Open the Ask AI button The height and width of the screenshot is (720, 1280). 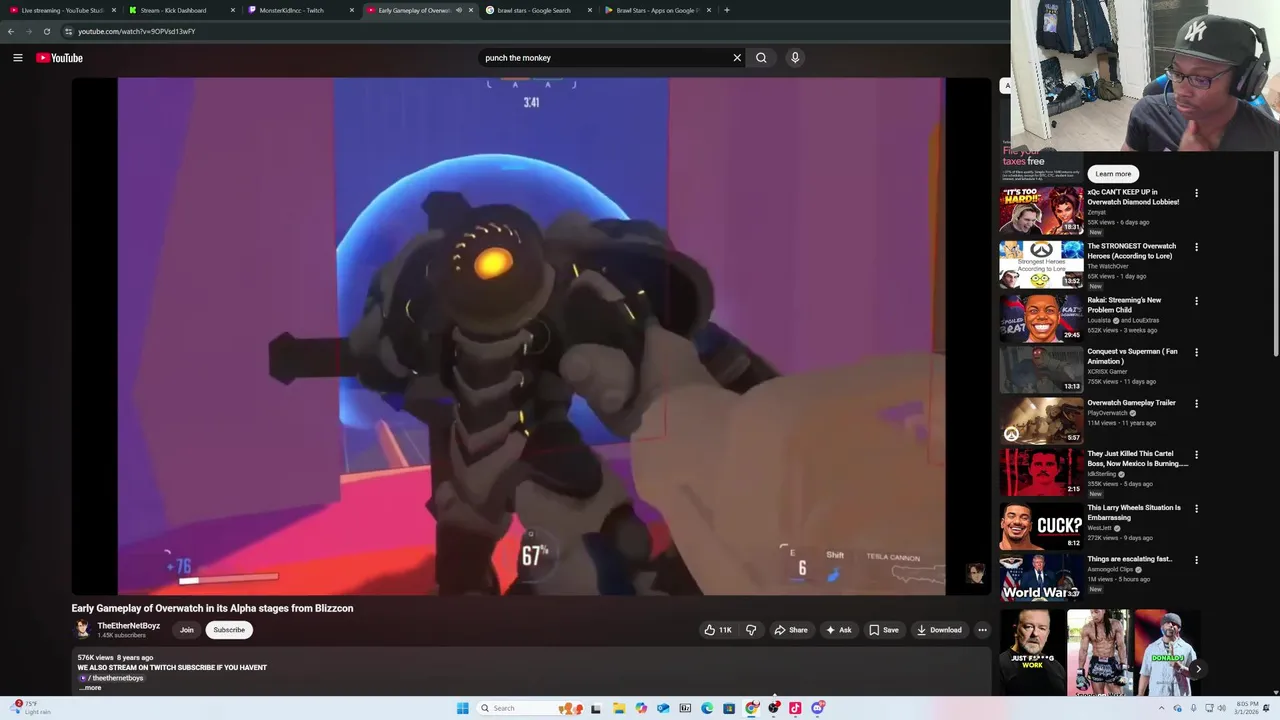[x=838, y=630]
